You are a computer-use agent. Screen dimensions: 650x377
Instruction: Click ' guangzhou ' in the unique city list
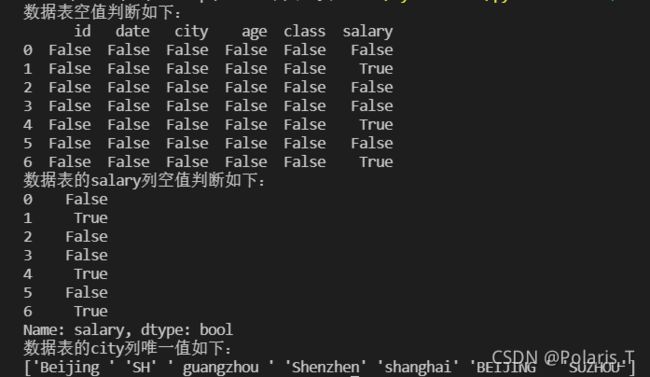pos(220,367)
